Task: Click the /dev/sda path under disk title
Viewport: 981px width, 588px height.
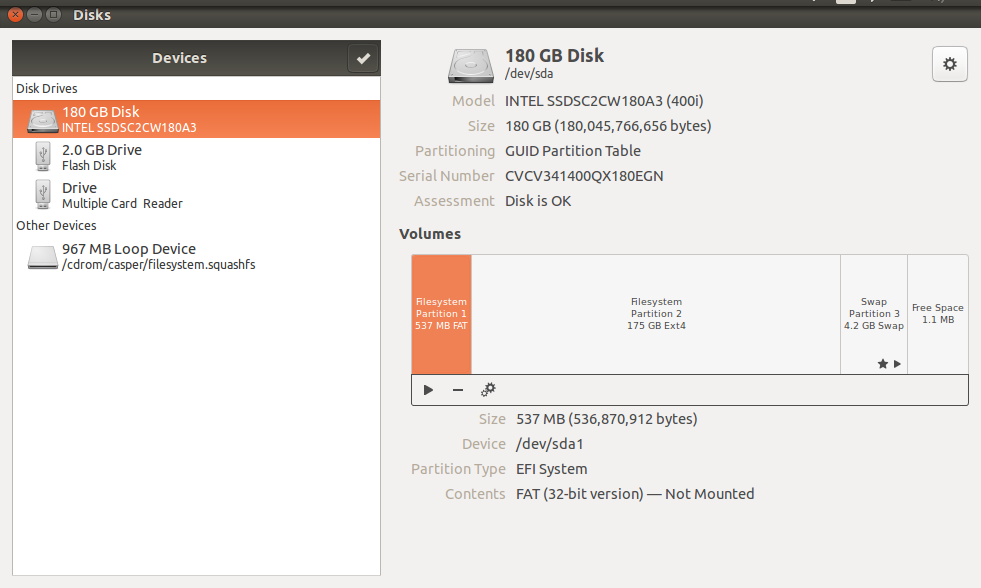Action: pyautogui.click(x=529, y=74)
